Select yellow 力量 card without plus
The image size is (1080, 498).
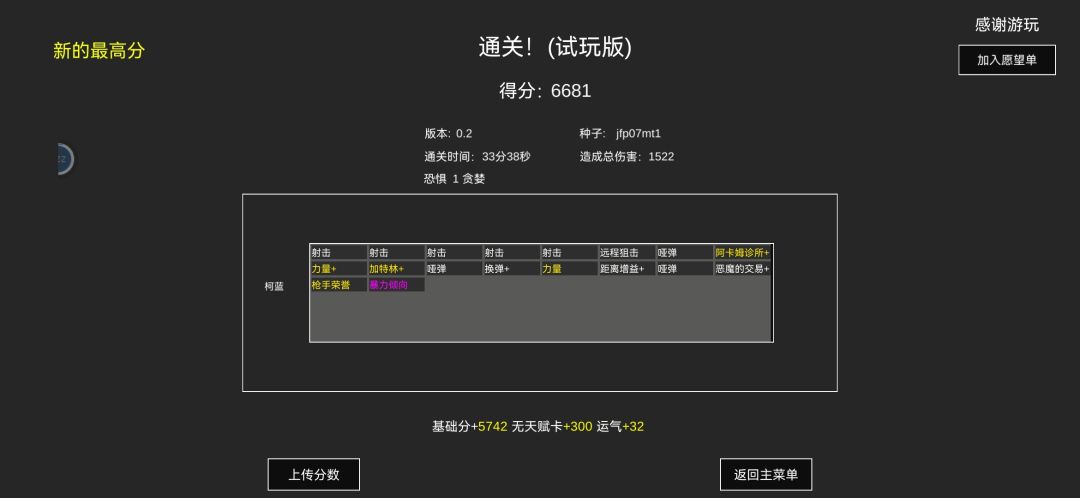[569, 269]
